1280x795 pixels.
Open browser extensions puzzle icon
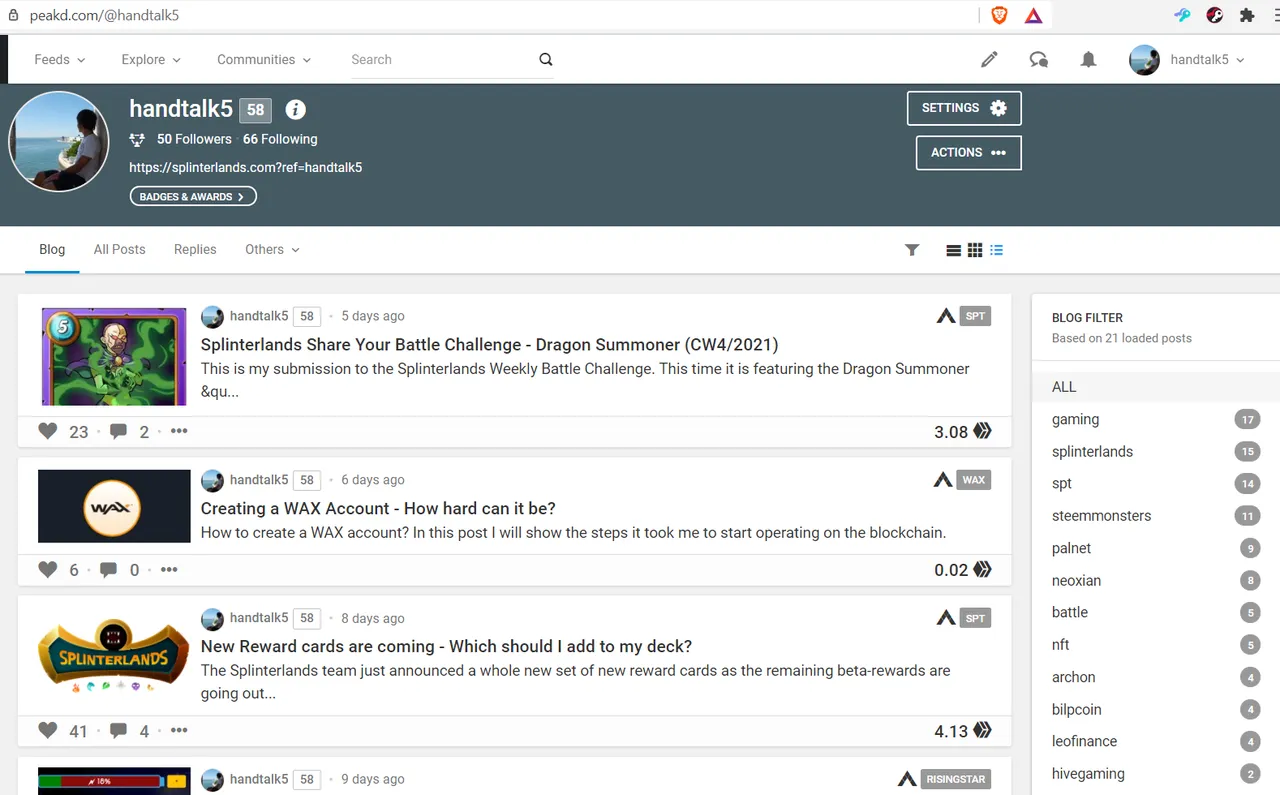click(x=1247, y=15)
